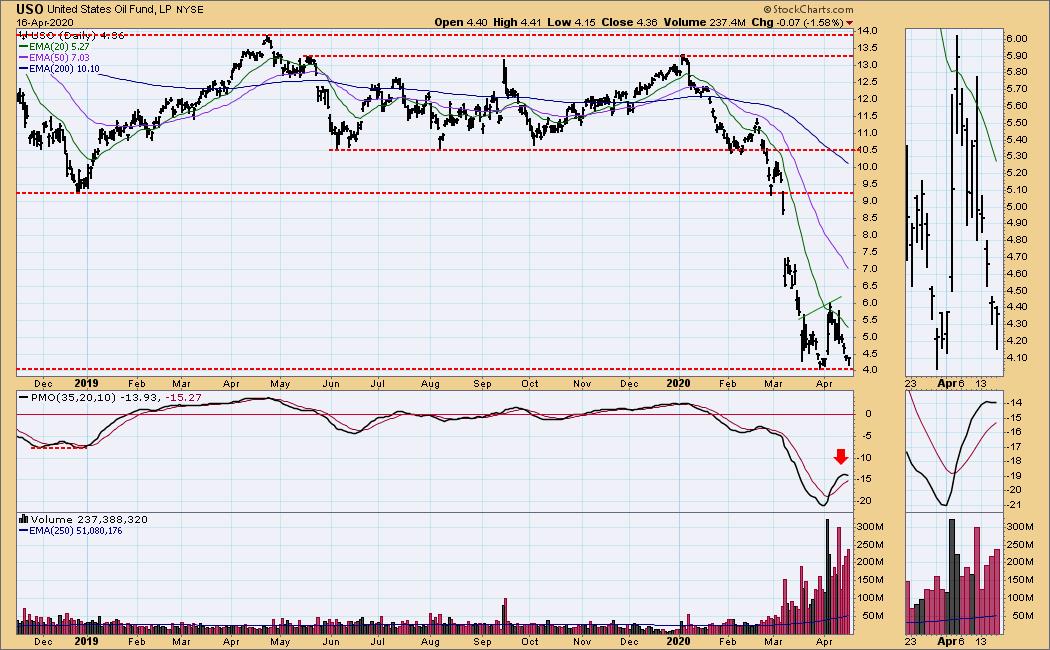The height and width of the screenshot is (650, 1050).
Task: Click the tallest volume bar in the main volume panel
Action: coord(827,576)
